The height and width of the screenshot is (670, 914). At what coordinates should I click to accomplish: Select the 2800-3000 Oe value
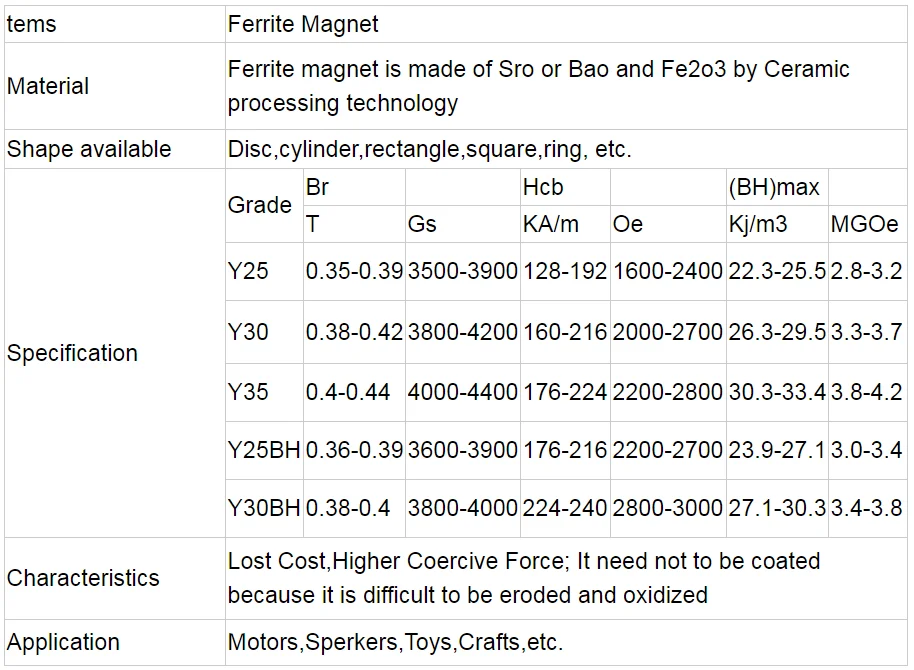tap(667, 508)
